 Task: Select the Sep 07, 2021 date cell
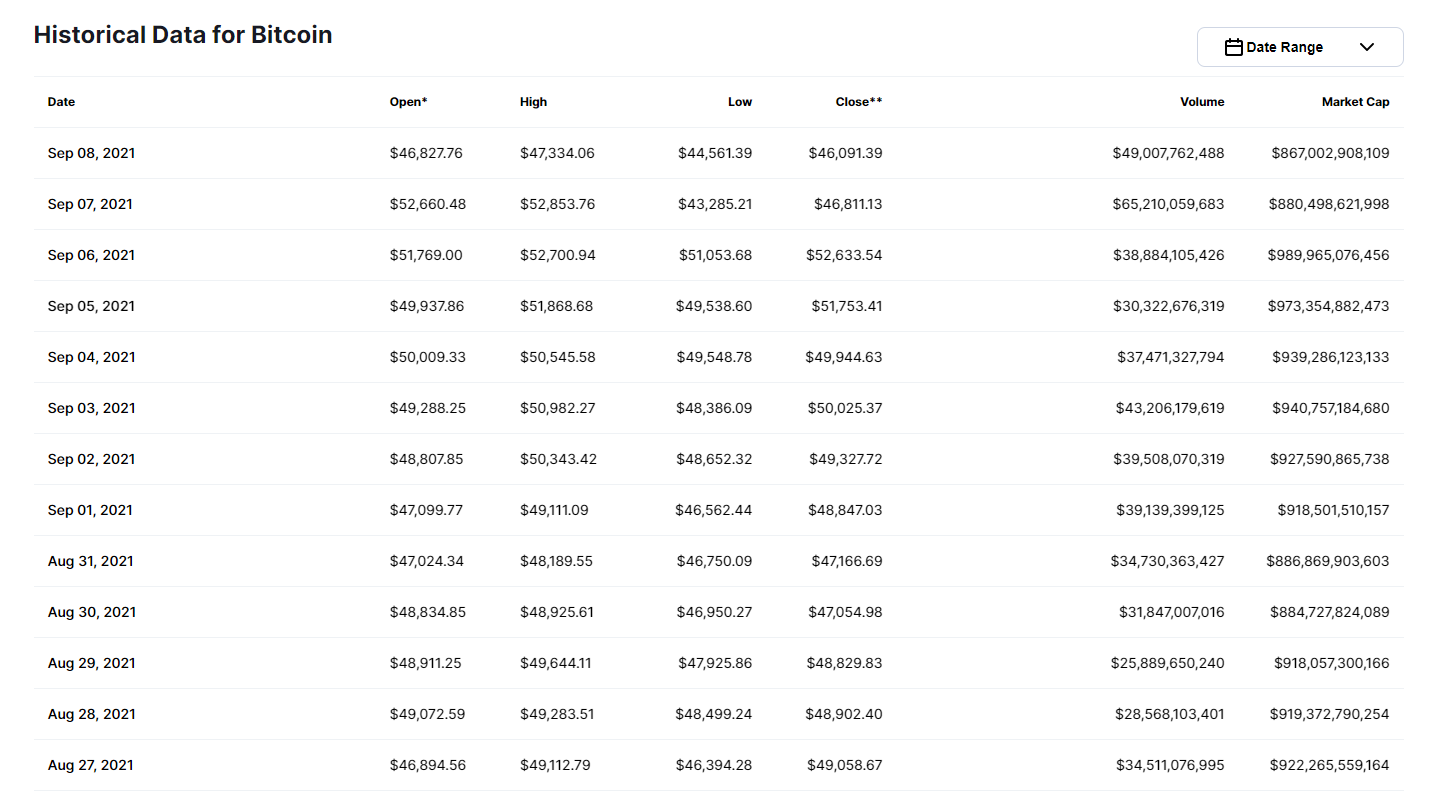pyautogui.click(x=90, y=204)
